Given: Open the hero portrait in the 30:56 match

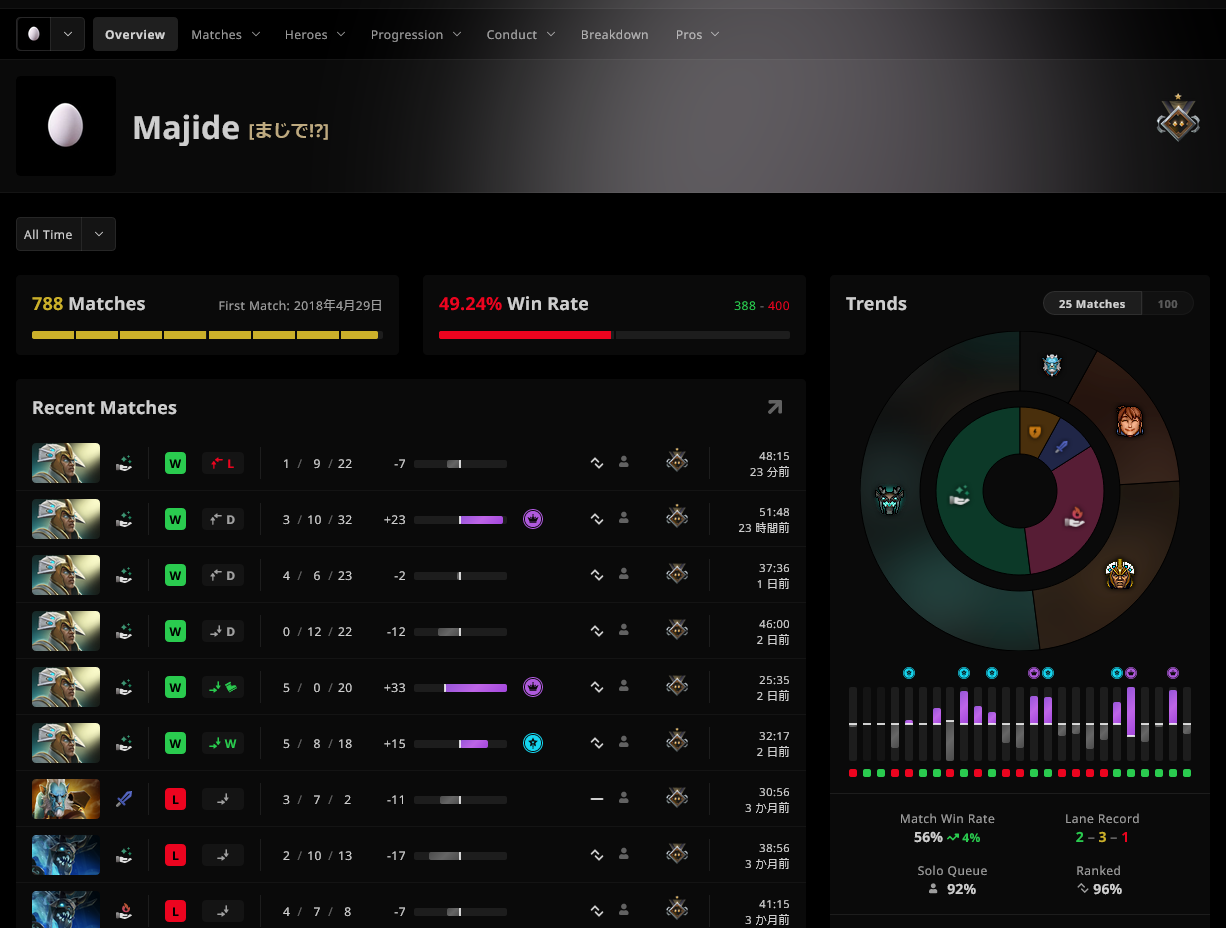Looking at the screenshot, I should pos(66,799).
